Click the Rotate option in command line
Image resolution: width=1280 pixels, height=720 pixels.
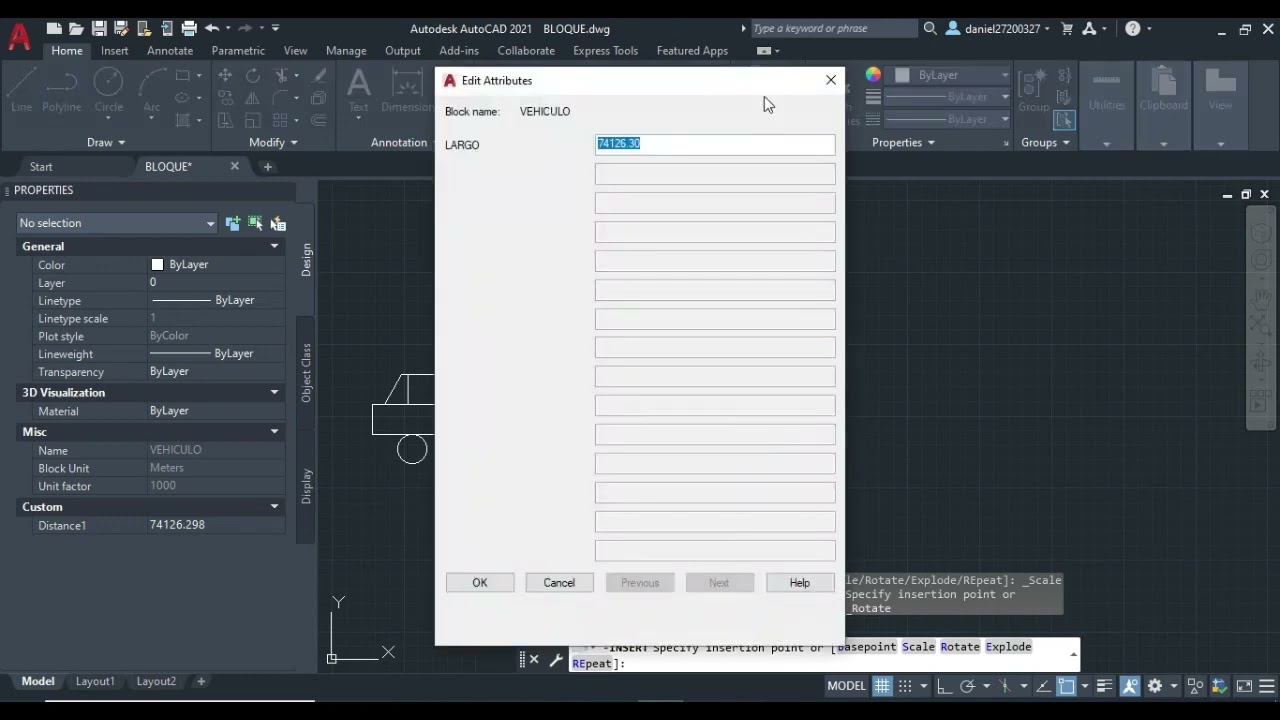[x=960, y=647]
